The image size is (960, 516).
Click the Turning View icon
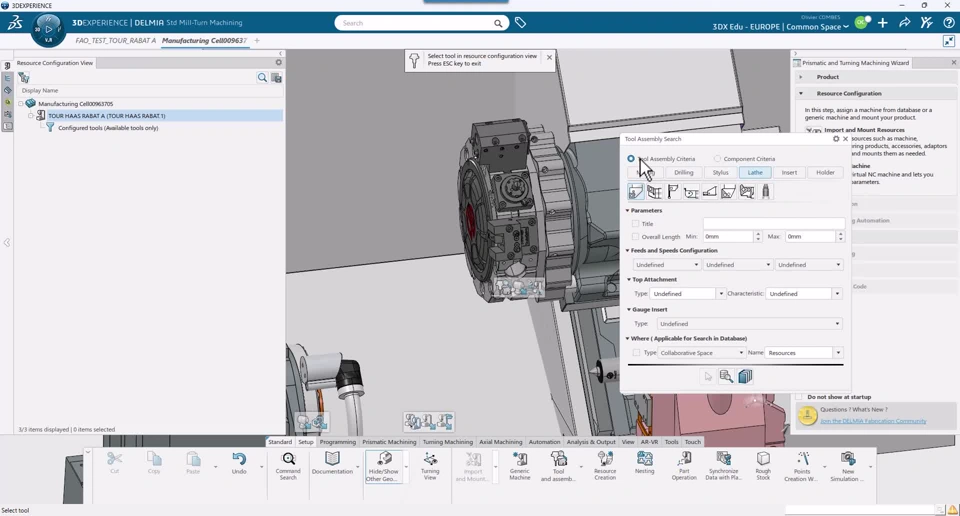(430, 460)
